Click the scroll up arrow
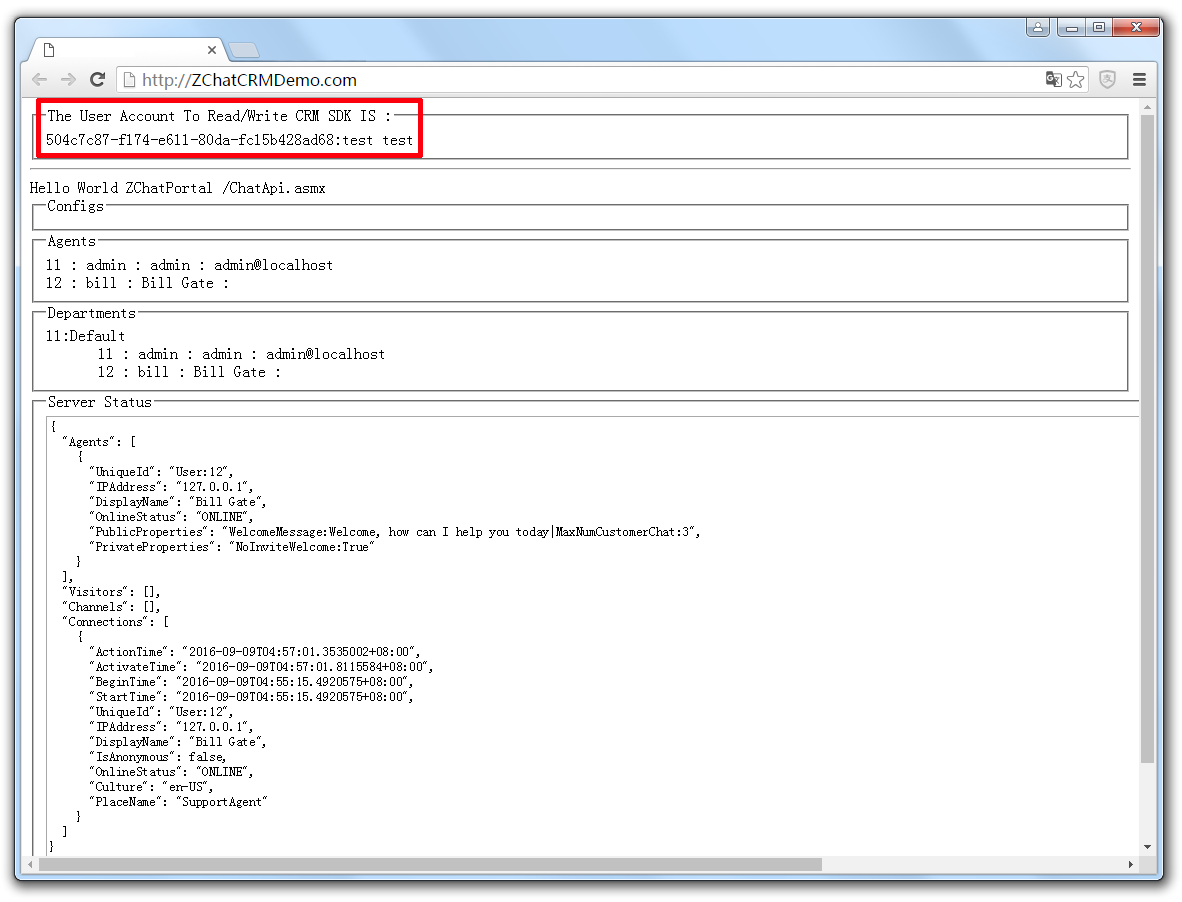Viewport: 1182px width, 902px height. (x=1147, y=108)
